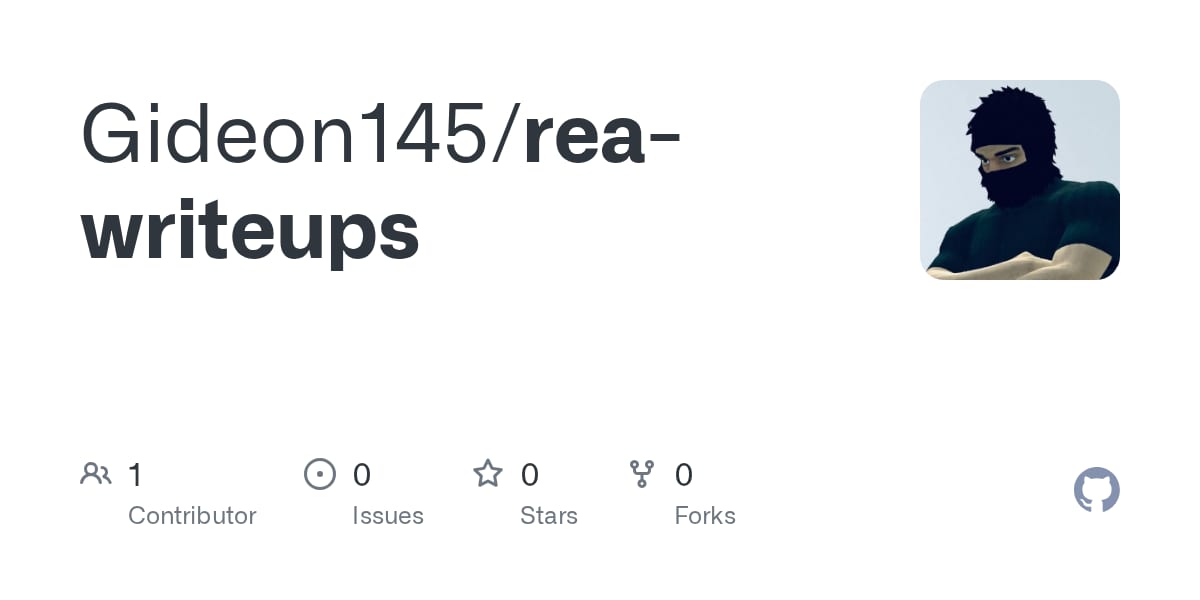Click the fork icon
This screenshot has height=600, width=1200.
pyautogui.click(x=642, y=474)
